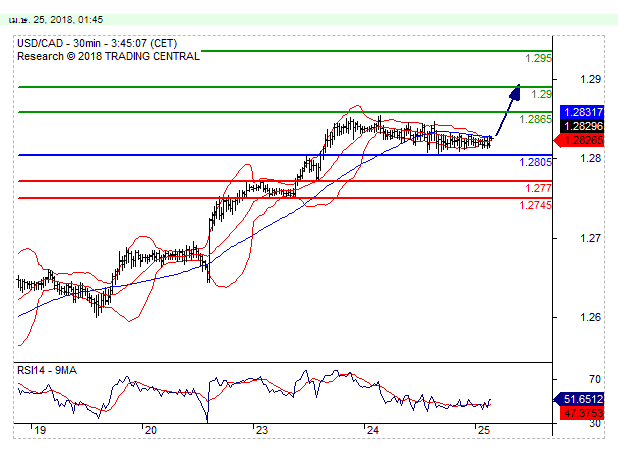The height and width of the screenshot is (450, 618).
Task: Click the green resistance label 1.295
Action: (538, 58)
